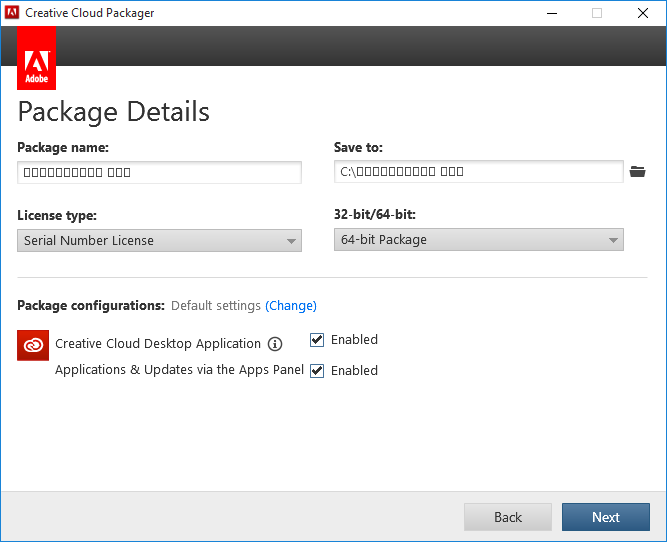This screenshot has width=667, height=542.
Task: Click into the Save to path field
Action: (478, 171)
